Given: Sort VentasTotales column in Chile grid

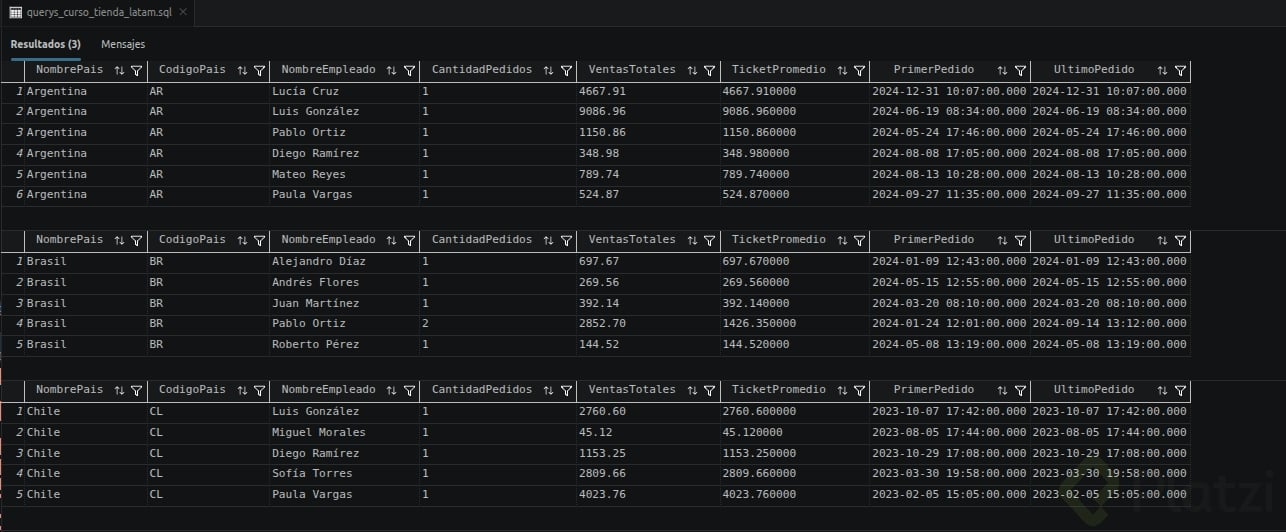Looking at the screenshot, I should 692,390.
